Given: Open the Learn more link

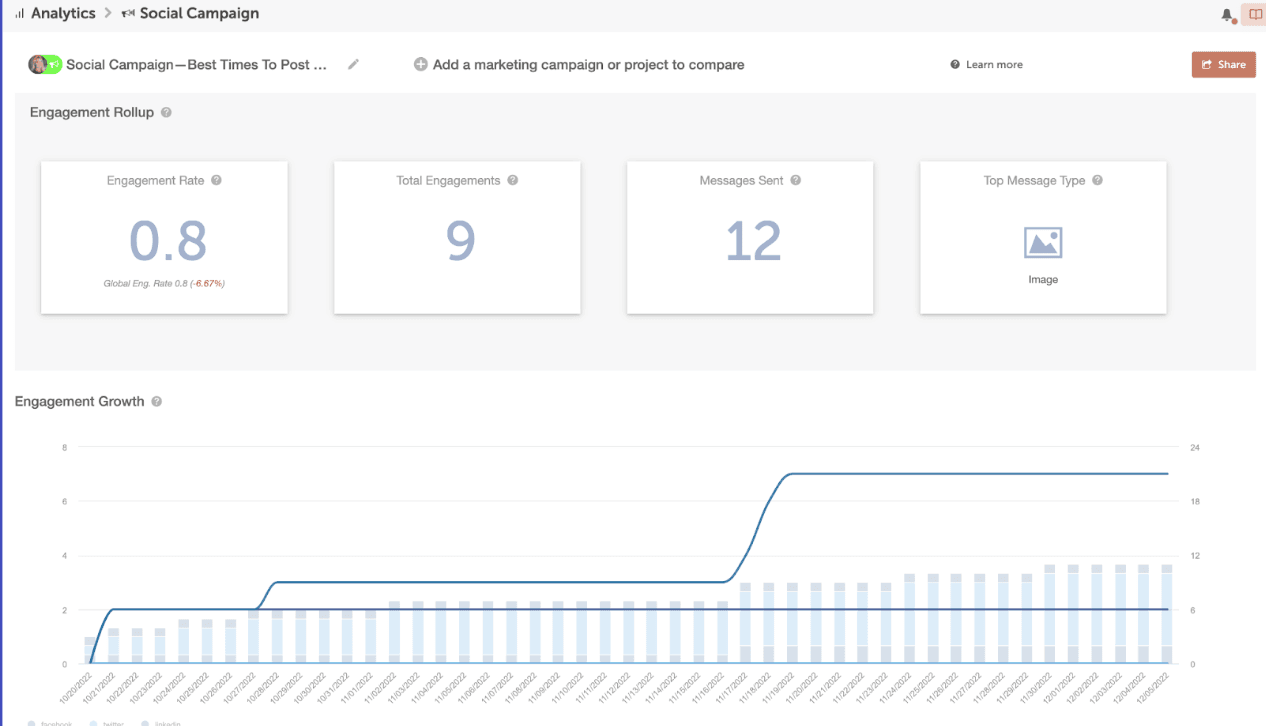Looking at the screenshot, I should tap(993, 65).
